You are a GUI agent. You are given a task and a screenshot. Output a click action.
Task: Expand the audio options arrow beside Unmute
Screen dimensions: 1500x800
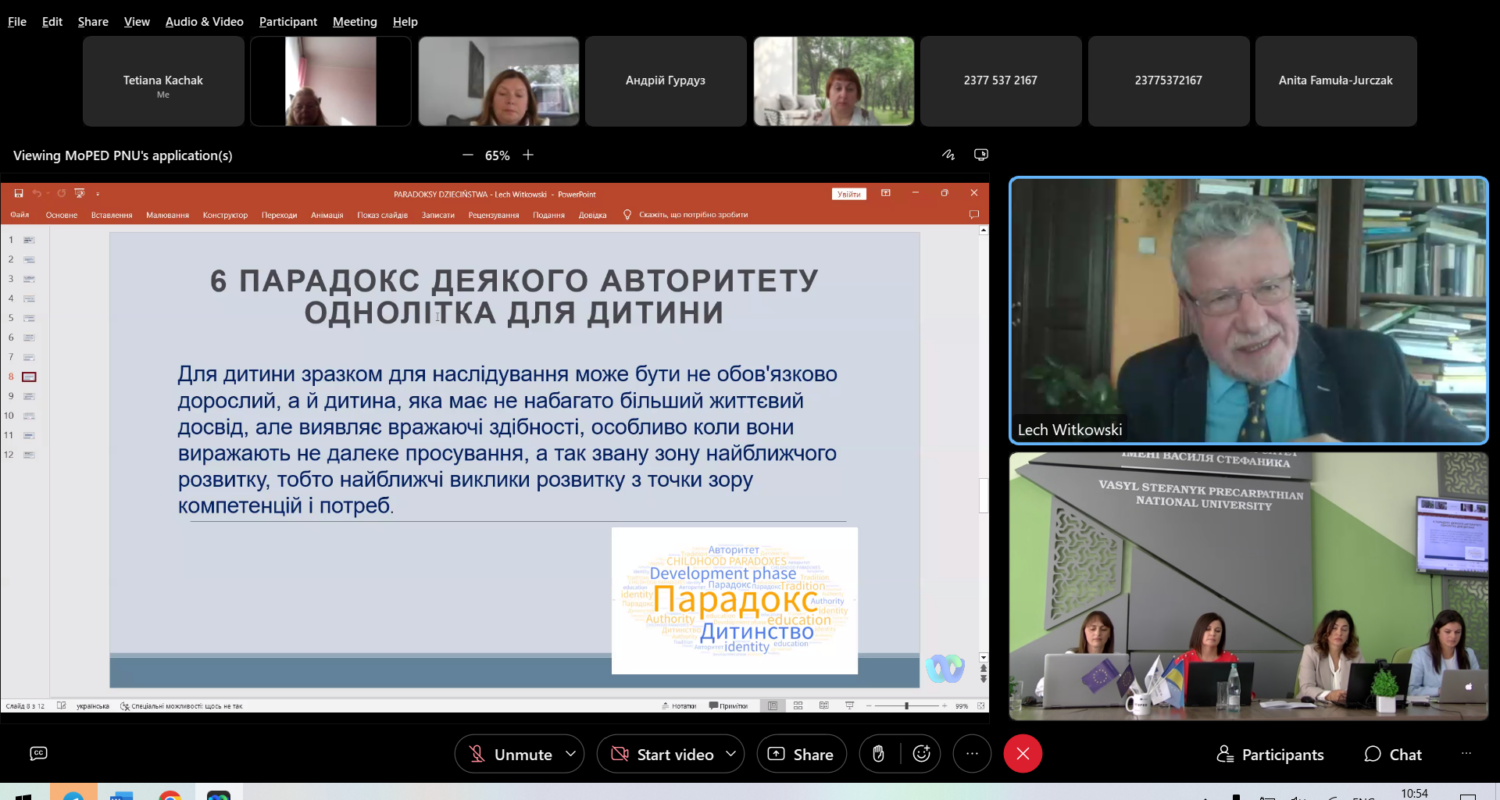click(x=571, y=754)
